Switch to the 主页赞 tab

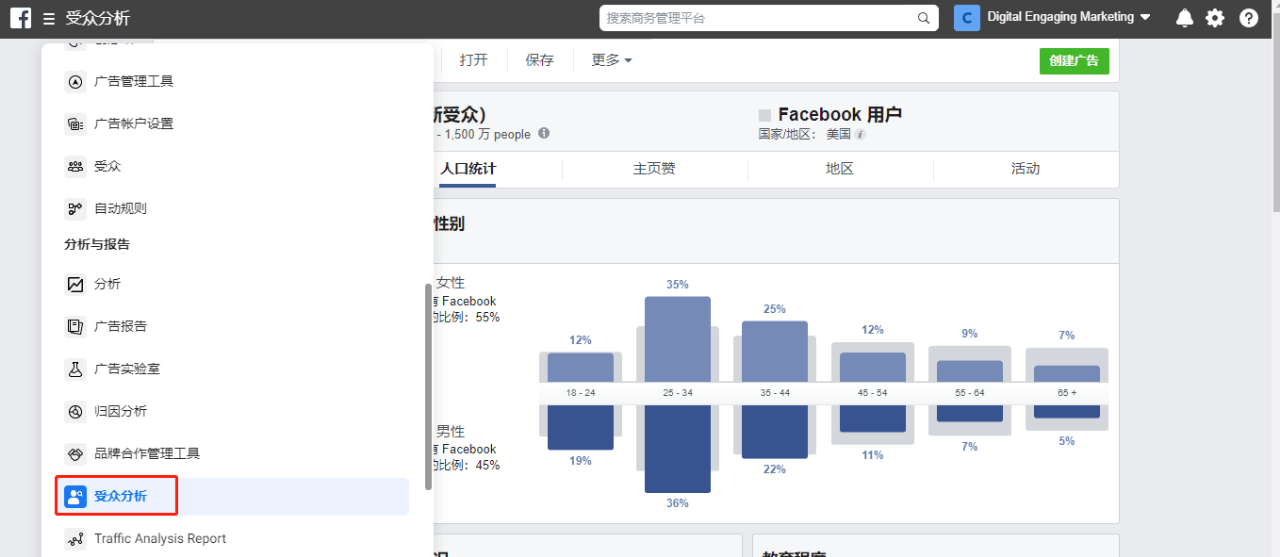(654, 169)
